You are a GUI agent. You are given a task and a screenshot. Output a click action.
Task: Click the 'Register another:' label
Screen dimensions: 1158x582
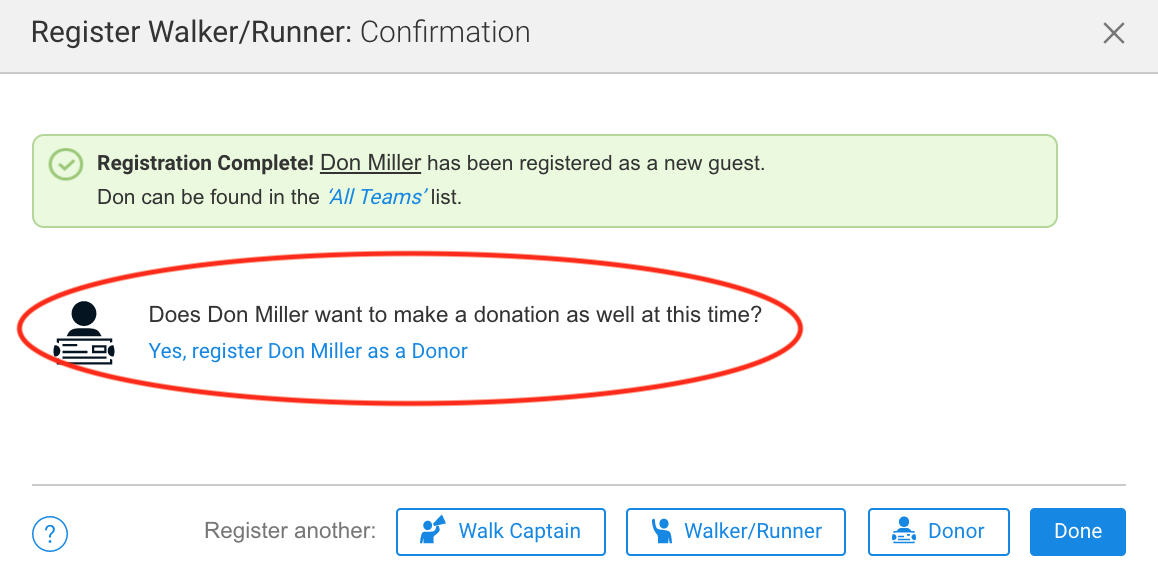point(290,531)
